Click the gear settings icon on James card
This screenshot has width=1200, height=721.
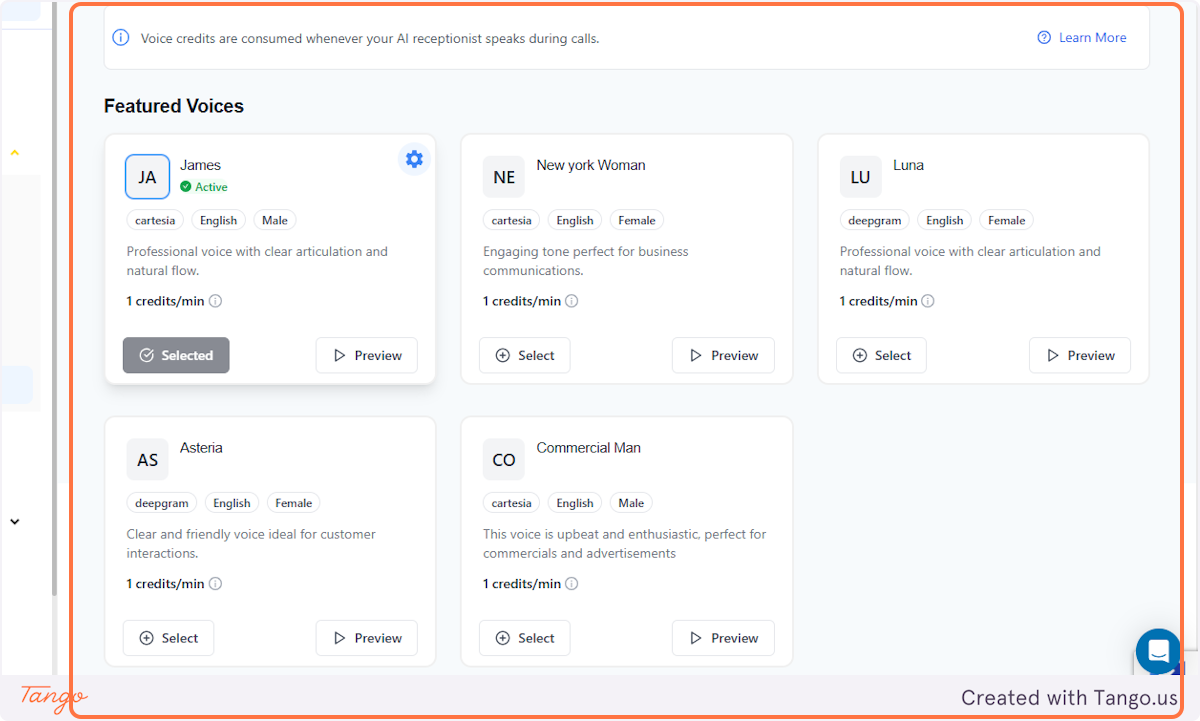coord(414,158)
